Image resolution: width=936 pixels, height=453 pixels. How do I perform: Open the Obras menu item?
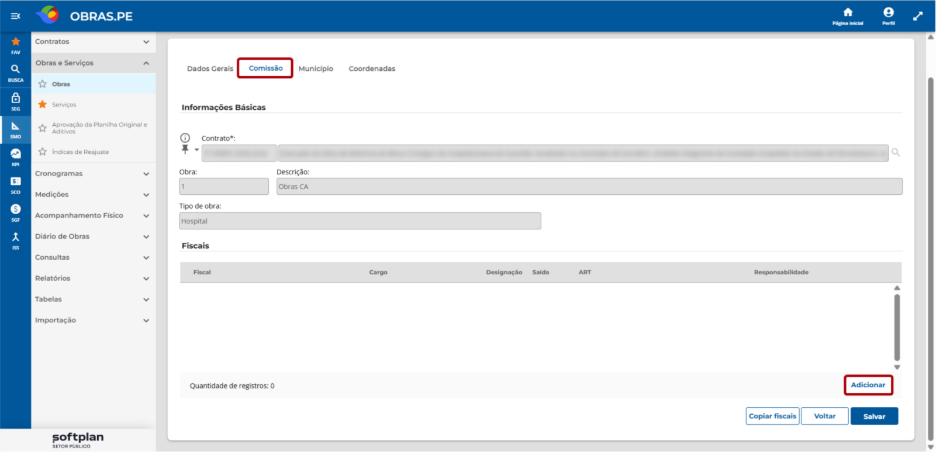[x=93, y=84]
